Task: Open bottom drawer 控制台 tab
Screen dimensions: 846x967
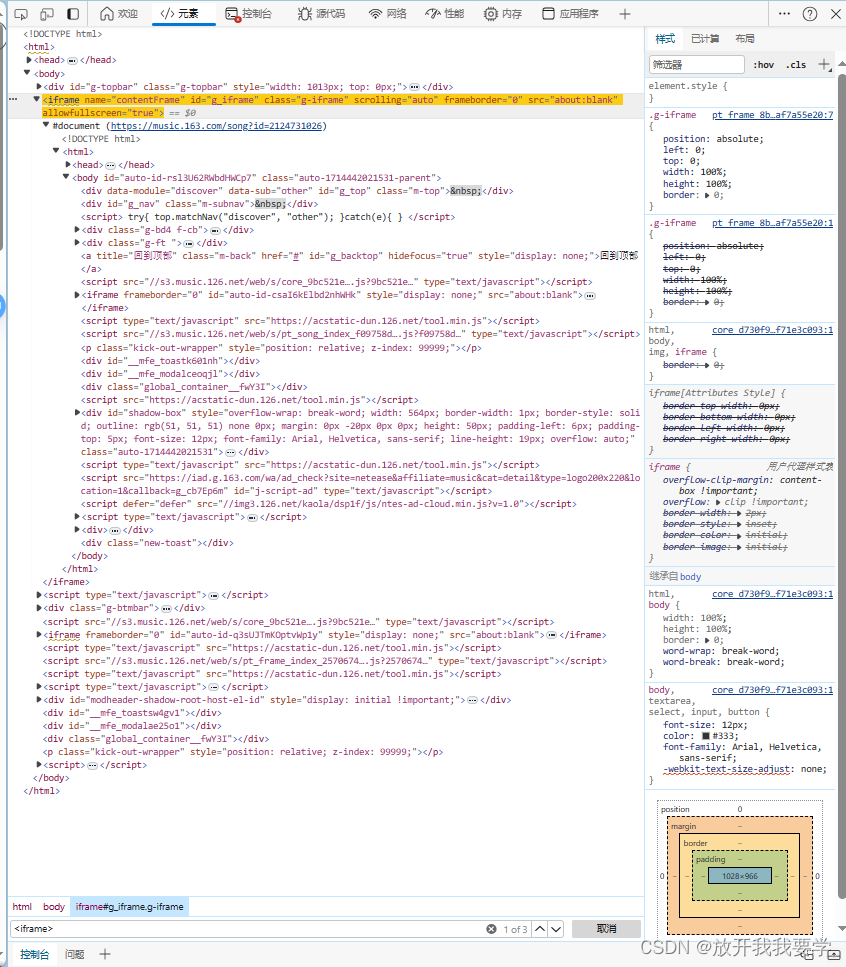Action: pyautogui.click(x=34, y=955)
